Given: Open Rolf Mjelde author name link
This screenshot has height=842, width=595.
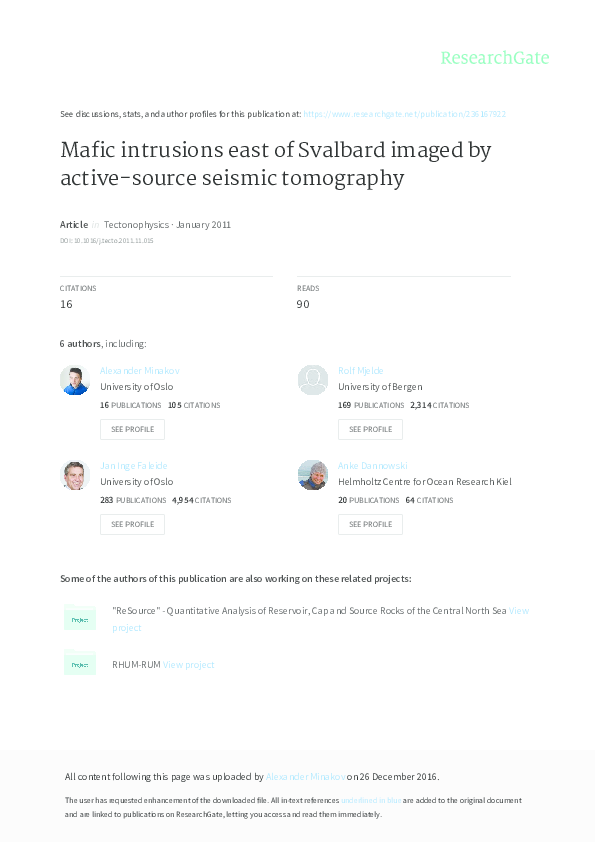Looking at the screenshot, I should (x=360, y=371).
